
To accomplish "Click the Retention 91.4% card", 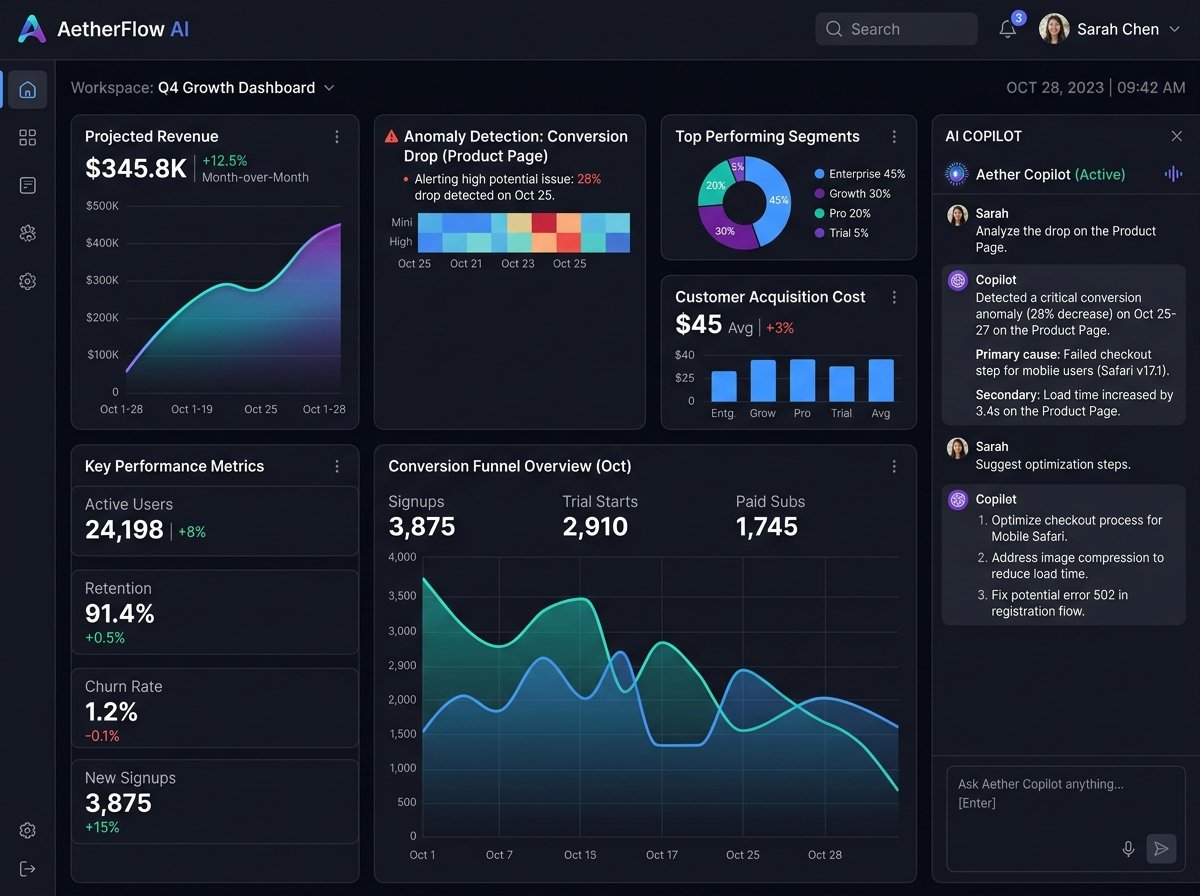I will coord(215,613).
